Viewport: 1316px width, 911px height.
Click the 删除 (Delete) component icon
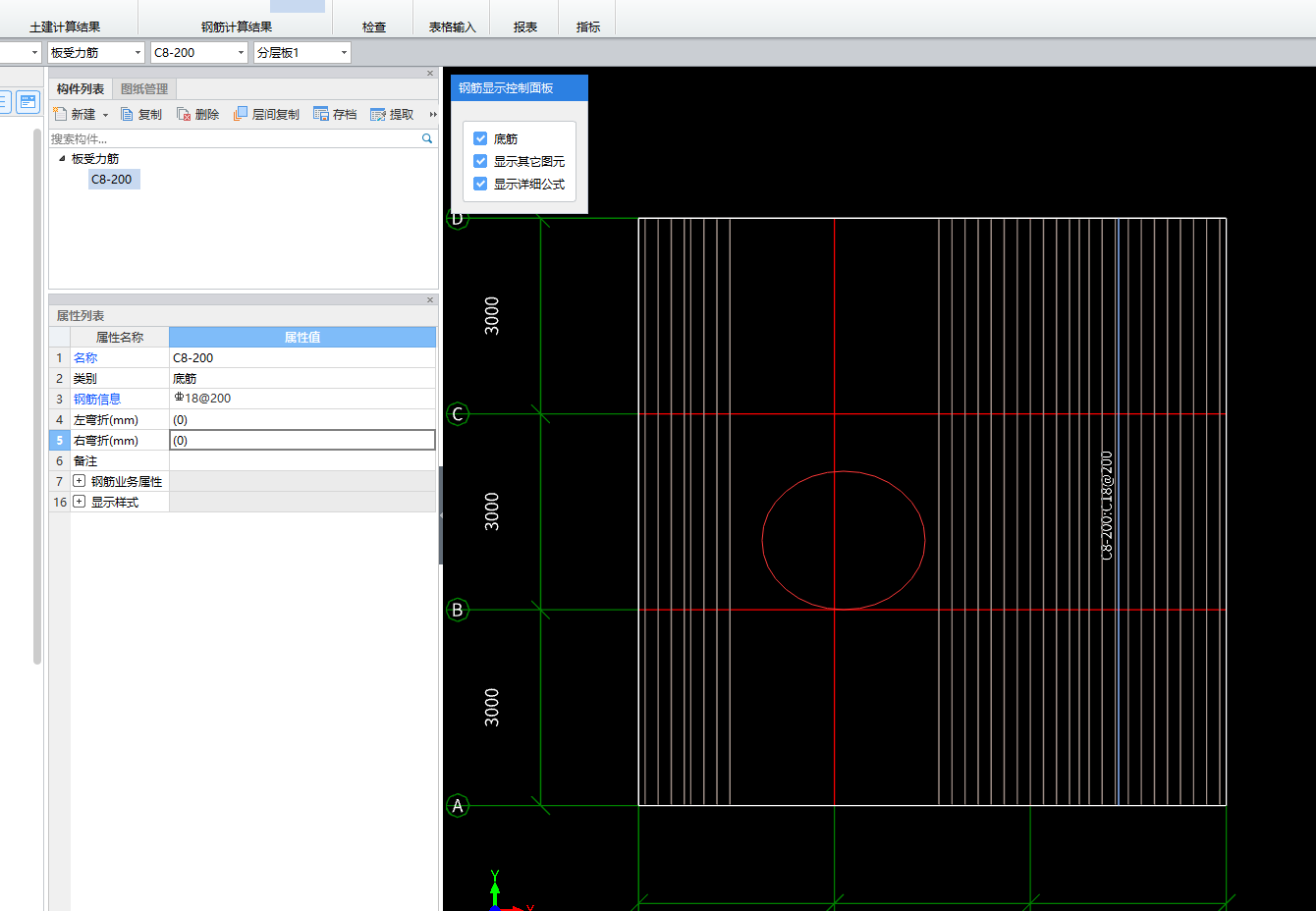coord(184,114)
